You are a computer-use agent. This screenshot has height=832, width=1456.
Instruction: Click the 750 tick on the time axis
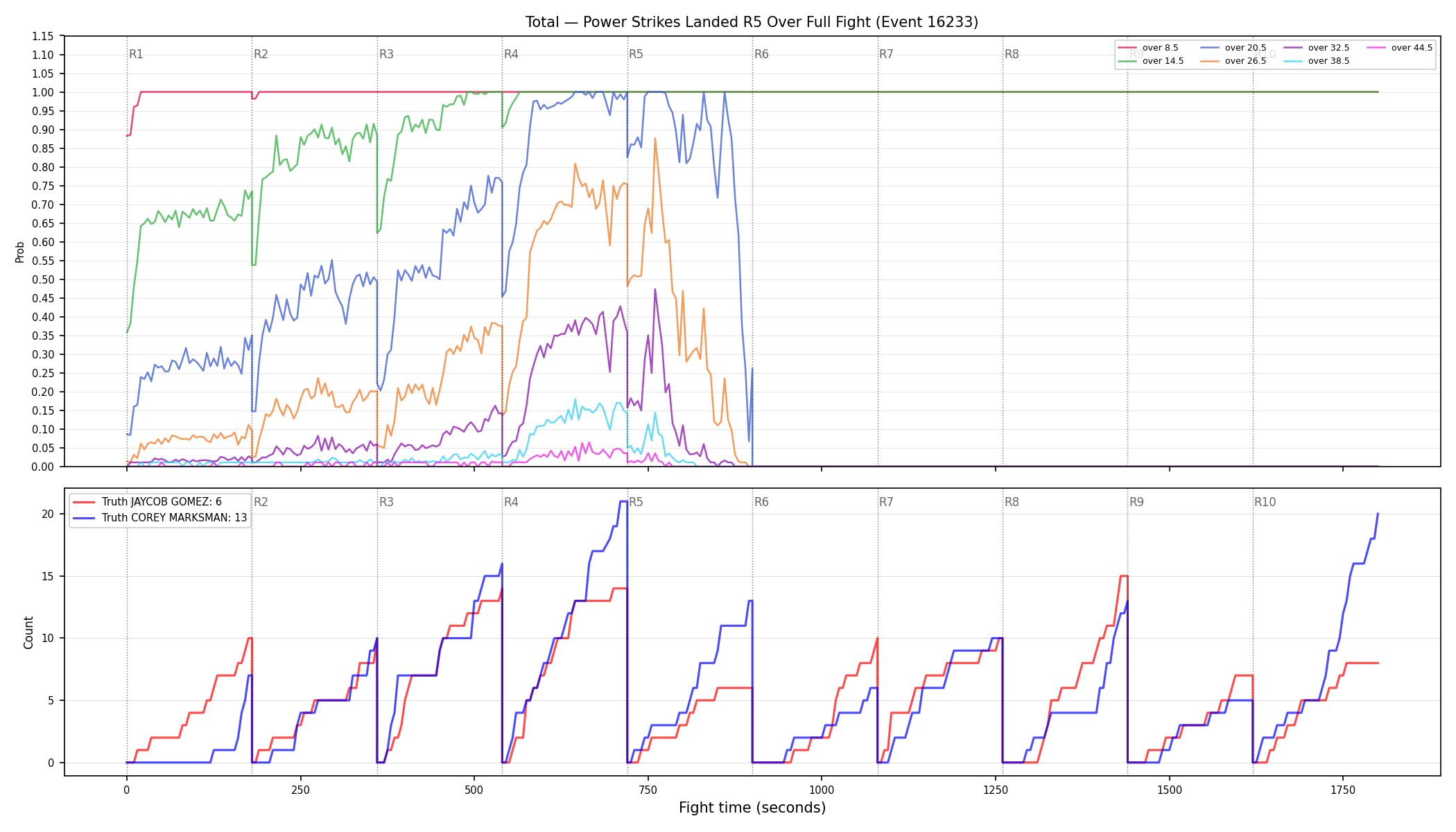click(648, 790)
